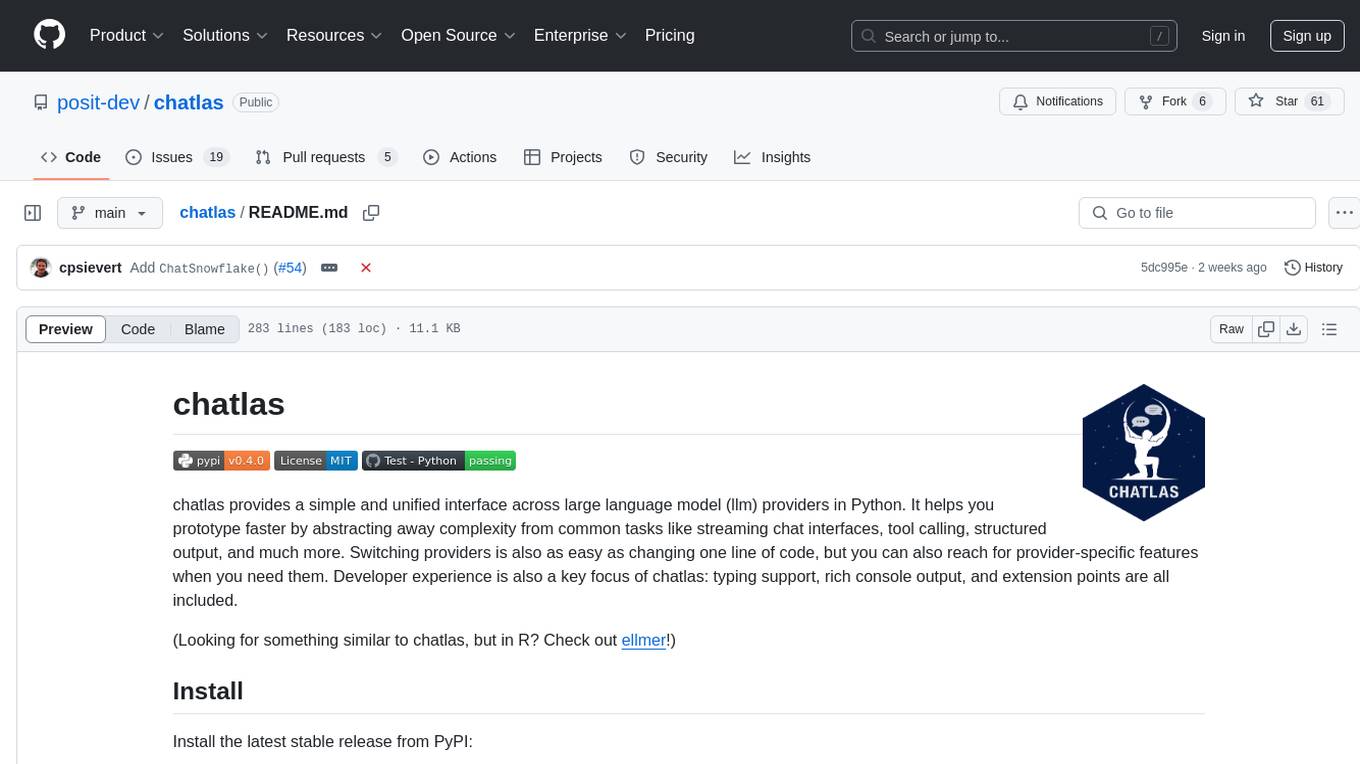This screenshot has width=1360, height=764.
Task: Click the pypi v0.4.0 badge
Action: 221,460
